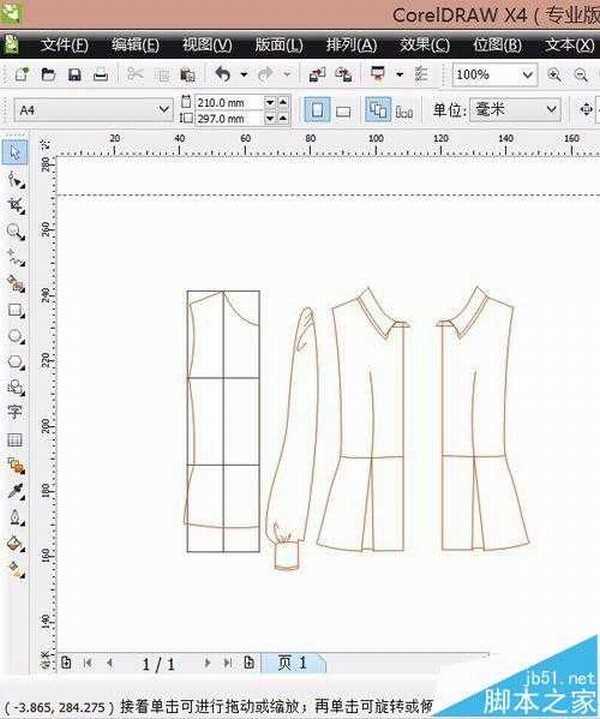Screen dimensions: 600x719
Task: Open the 100% zoom level dropdown
Action: tap(527, 75)
